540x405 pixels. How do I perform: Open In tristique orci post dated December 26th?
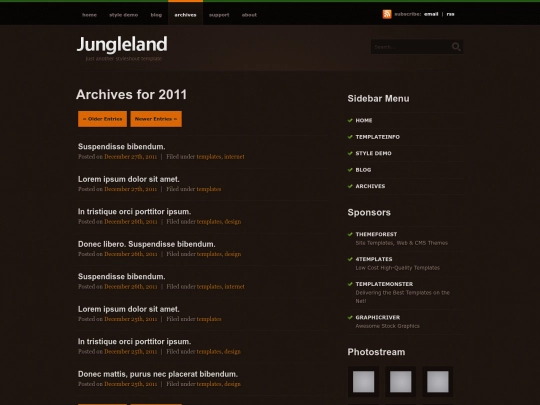coord(134,211)
